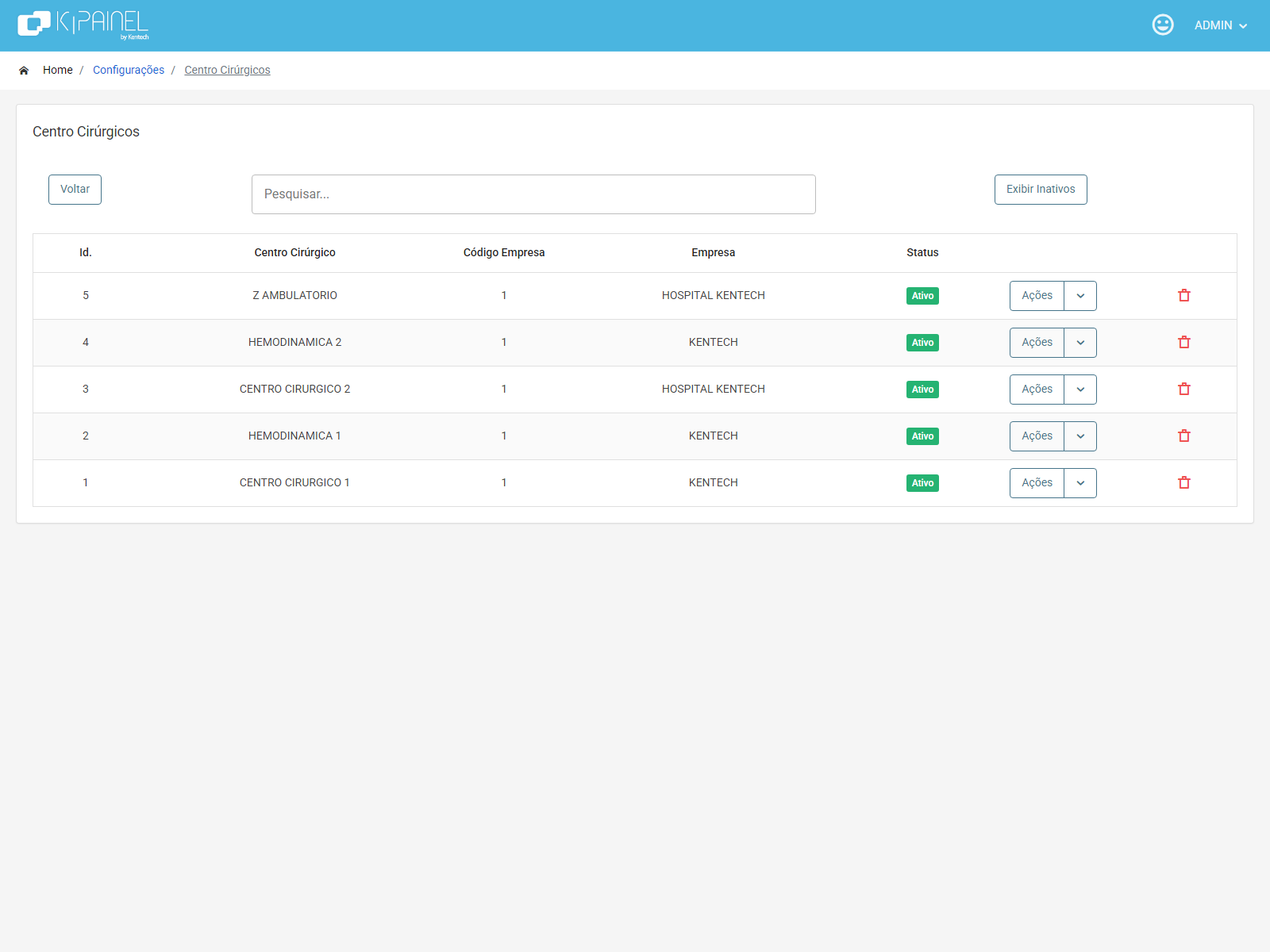Click Ativo status badge of Z AMBULATORIO
This screenshot has width=1270, height=952.
(x=922, y=296)
